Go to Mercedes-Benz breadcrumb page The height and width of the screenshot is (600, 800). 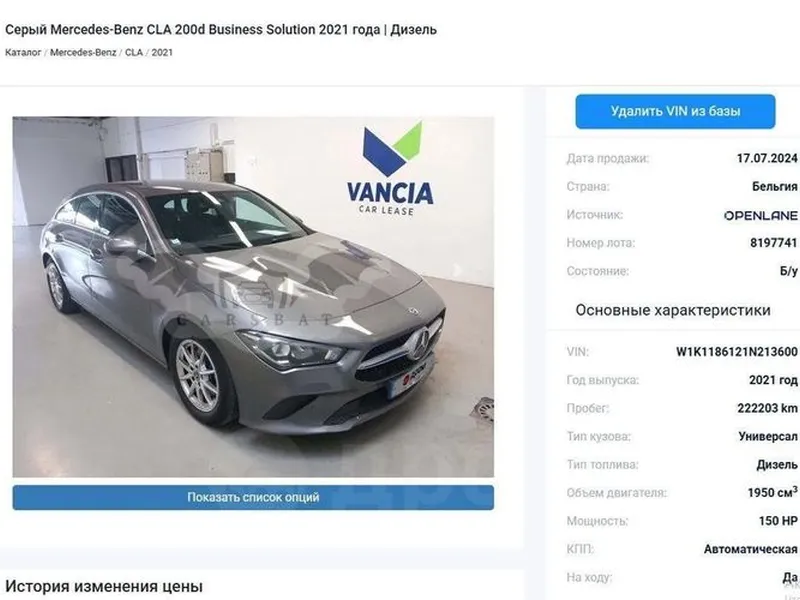(x=83, y=52)
